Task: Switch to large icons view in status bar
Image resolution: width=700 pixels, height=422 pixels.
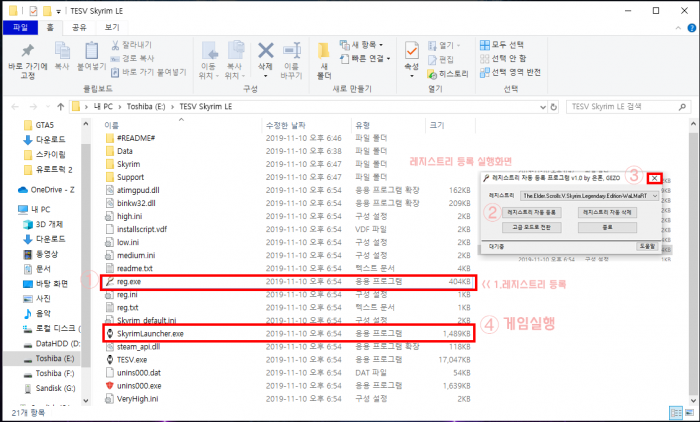Action: click(x=690, y=413)
